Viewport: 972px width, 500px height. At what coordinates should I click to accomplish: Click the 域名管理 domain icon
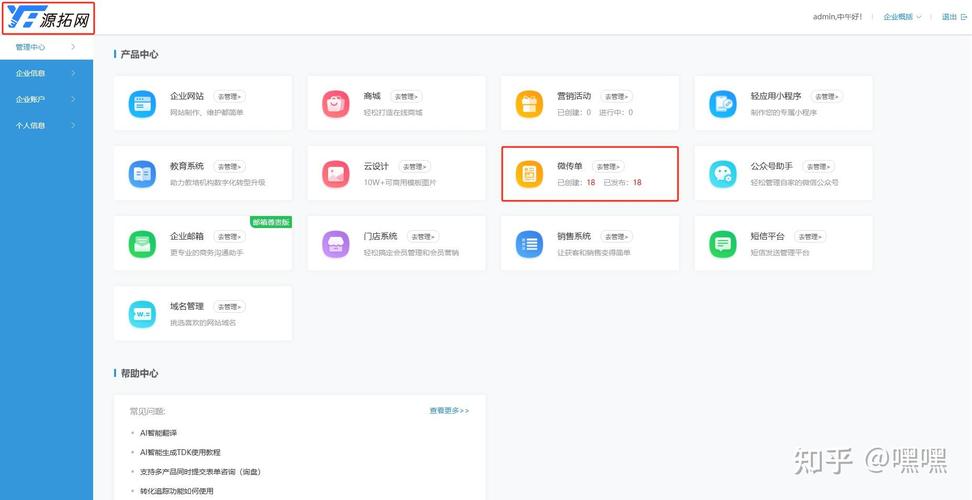click(x=142, y=314)
